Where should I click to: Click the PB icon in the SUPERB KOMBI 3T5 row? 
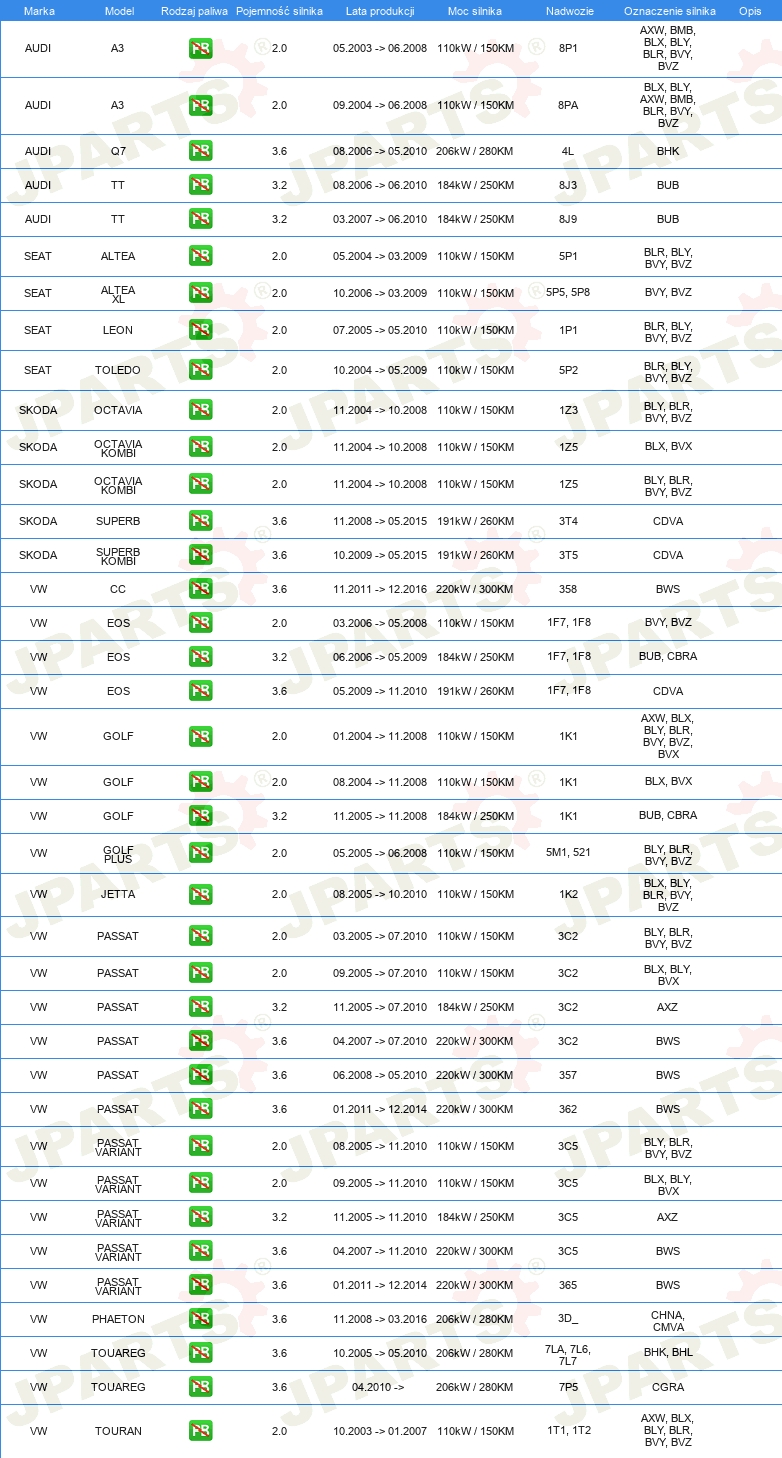[x=200, y=555]
